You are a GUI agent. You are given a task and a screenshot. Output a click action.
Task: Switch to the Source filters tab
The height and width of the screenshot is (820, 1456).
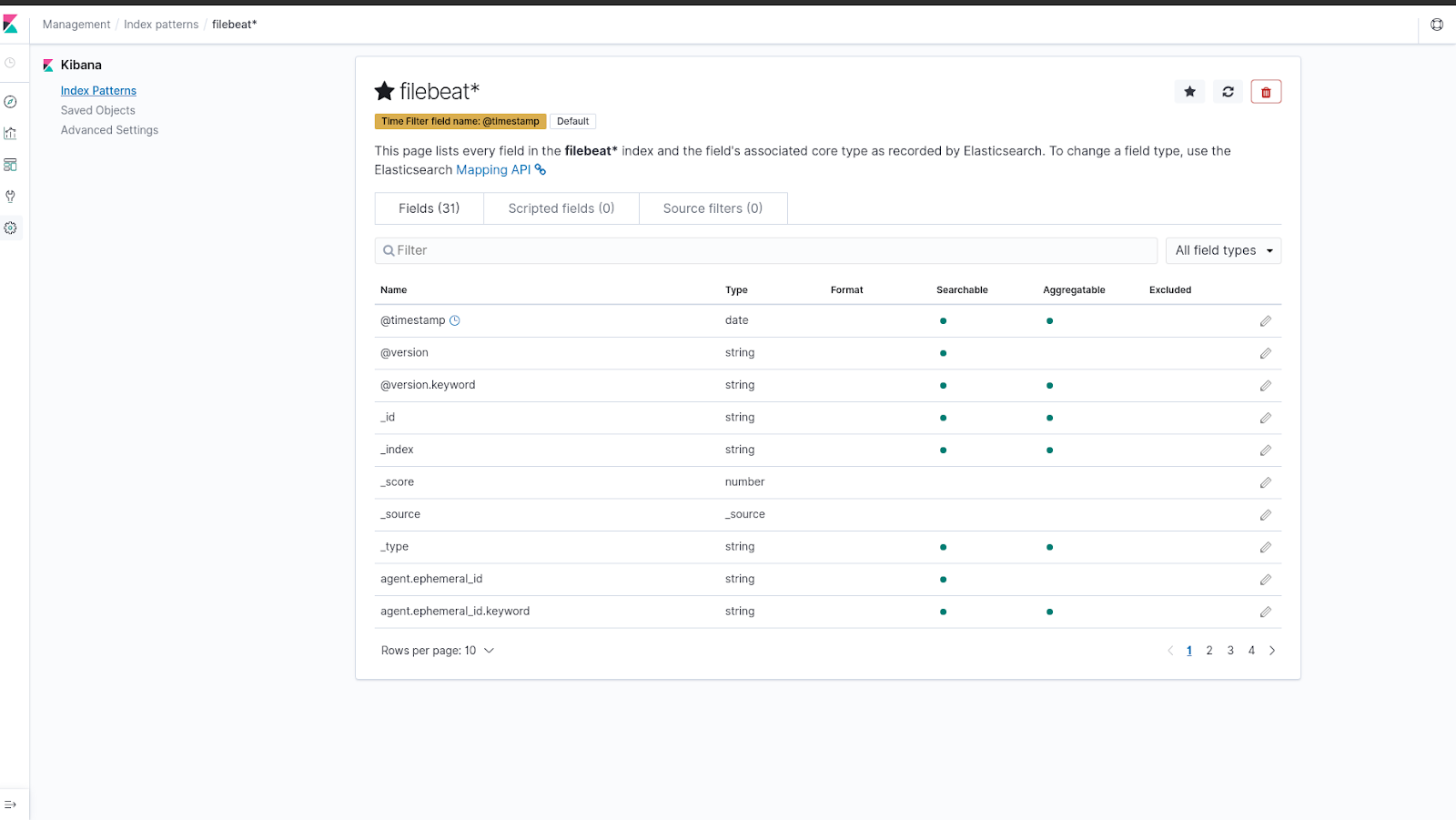click(713, 208)
